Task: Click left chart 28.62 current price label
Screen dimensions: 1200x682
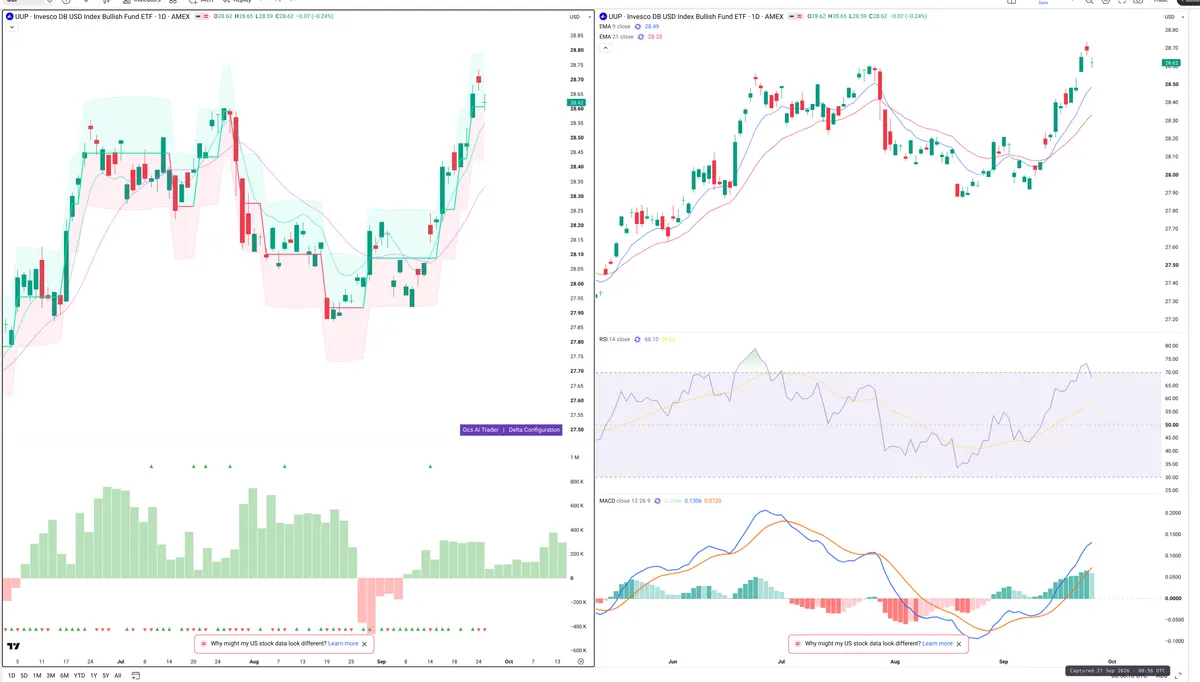Action: (x=576, y=102)
